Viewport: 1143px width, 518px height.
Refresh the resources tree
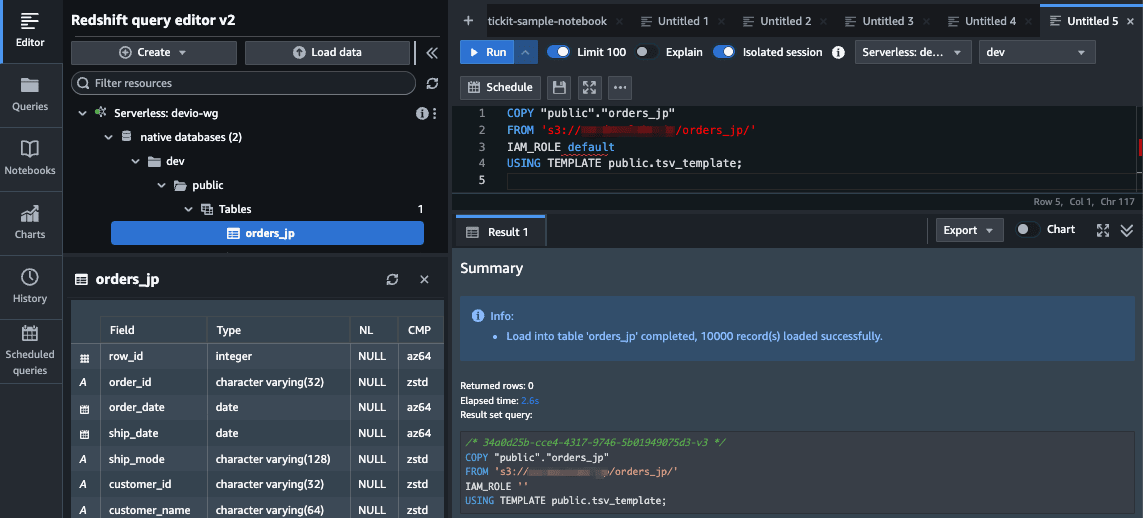point(432,83)
